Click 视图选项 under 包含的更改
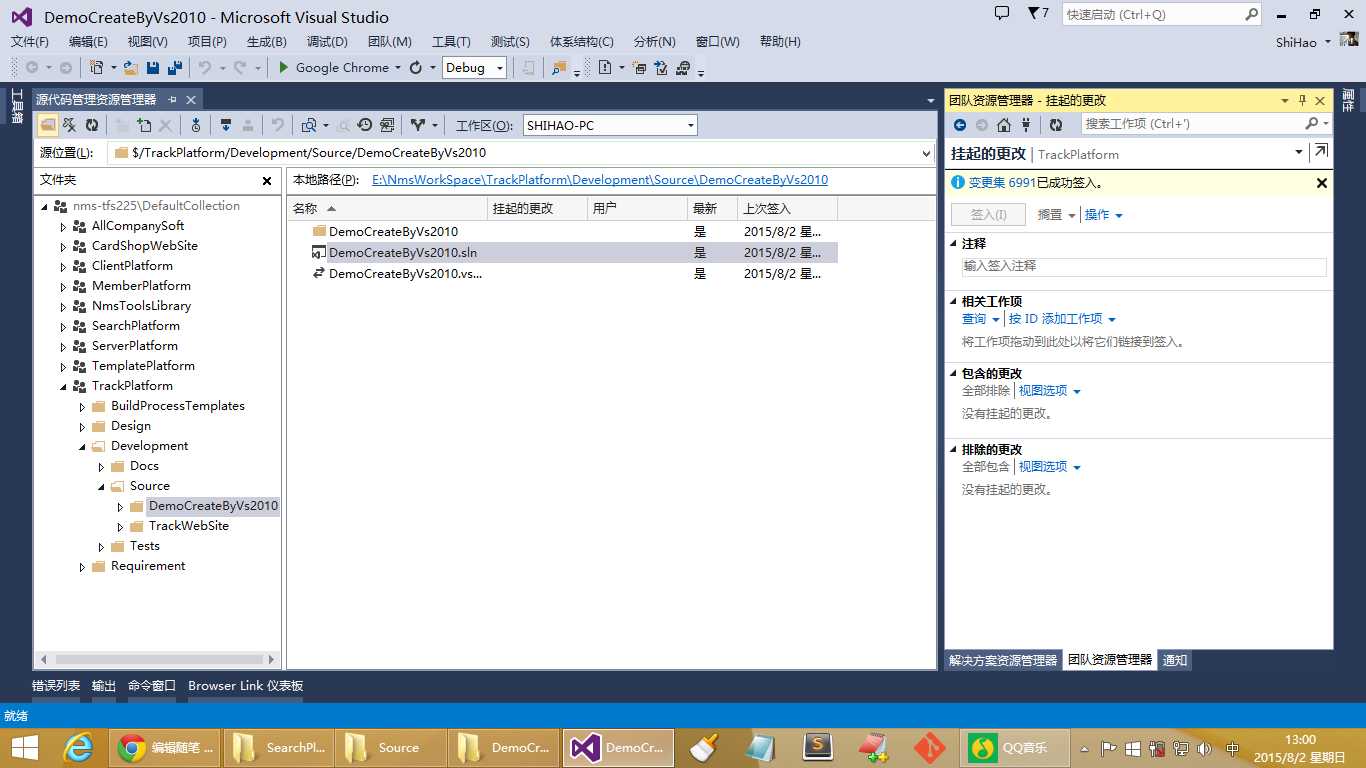The image size is (1366, 768). (1043, 391)
